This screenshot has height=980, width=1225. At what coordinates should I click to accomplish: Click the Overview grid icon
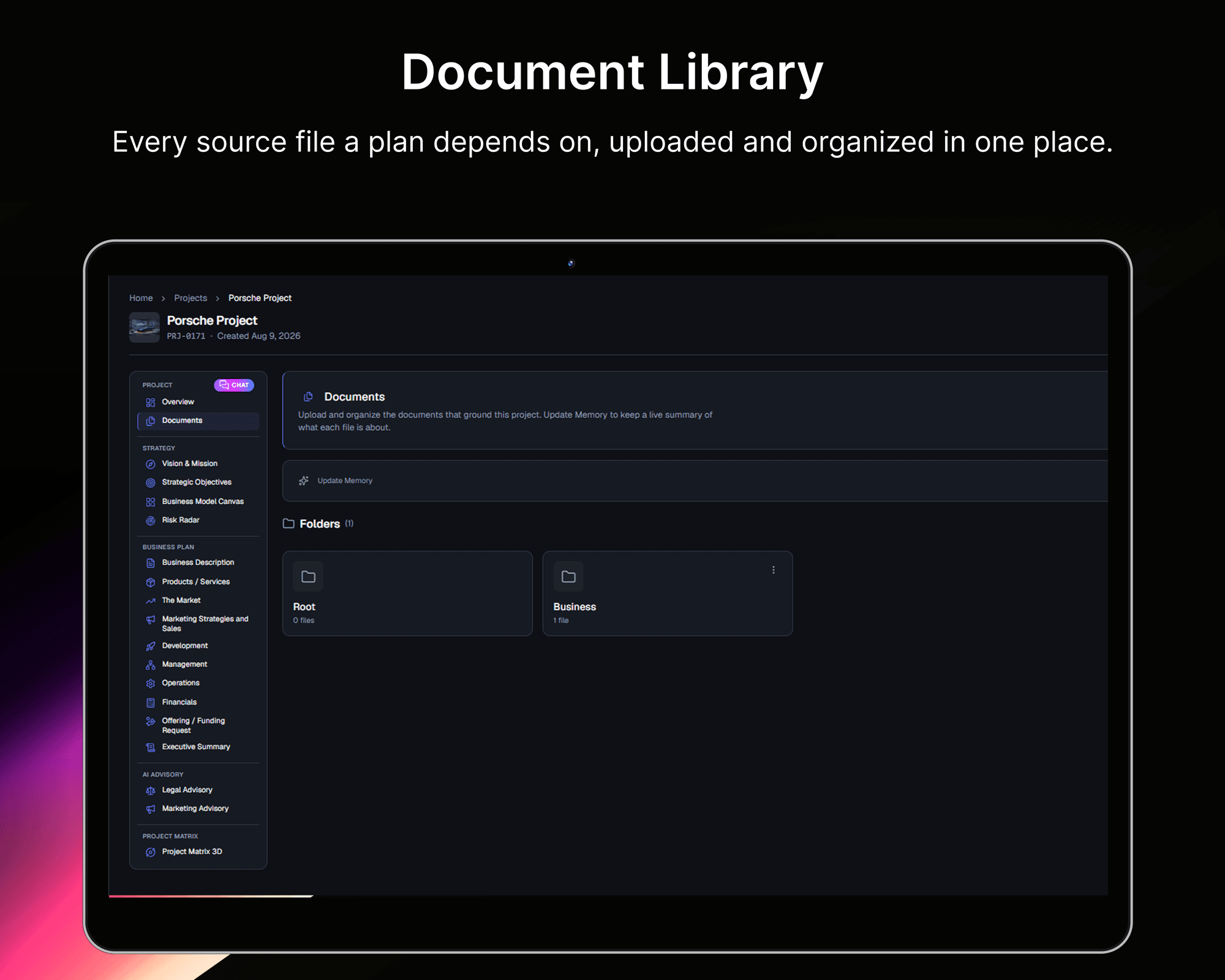pyautogui.click(x=151, y=402)
